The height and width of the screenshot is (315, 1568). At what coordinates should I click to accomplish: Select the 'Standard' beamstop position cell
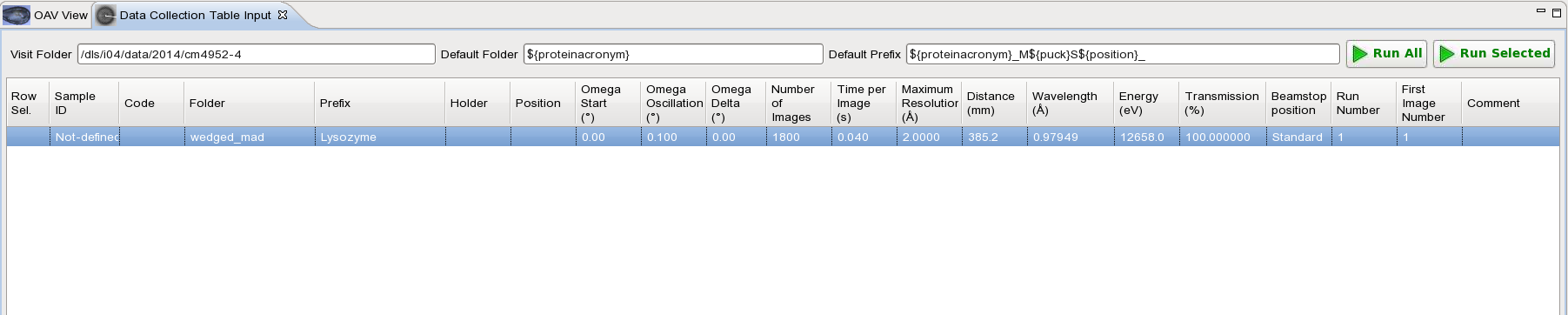(1298, 137)
